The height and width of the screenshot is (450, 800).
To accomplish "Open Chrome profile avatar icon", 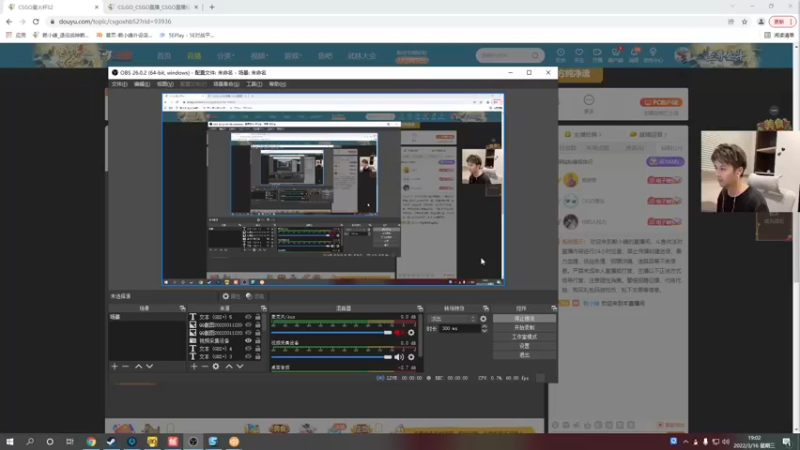I will pyautogui.click(x=761, y=21).
